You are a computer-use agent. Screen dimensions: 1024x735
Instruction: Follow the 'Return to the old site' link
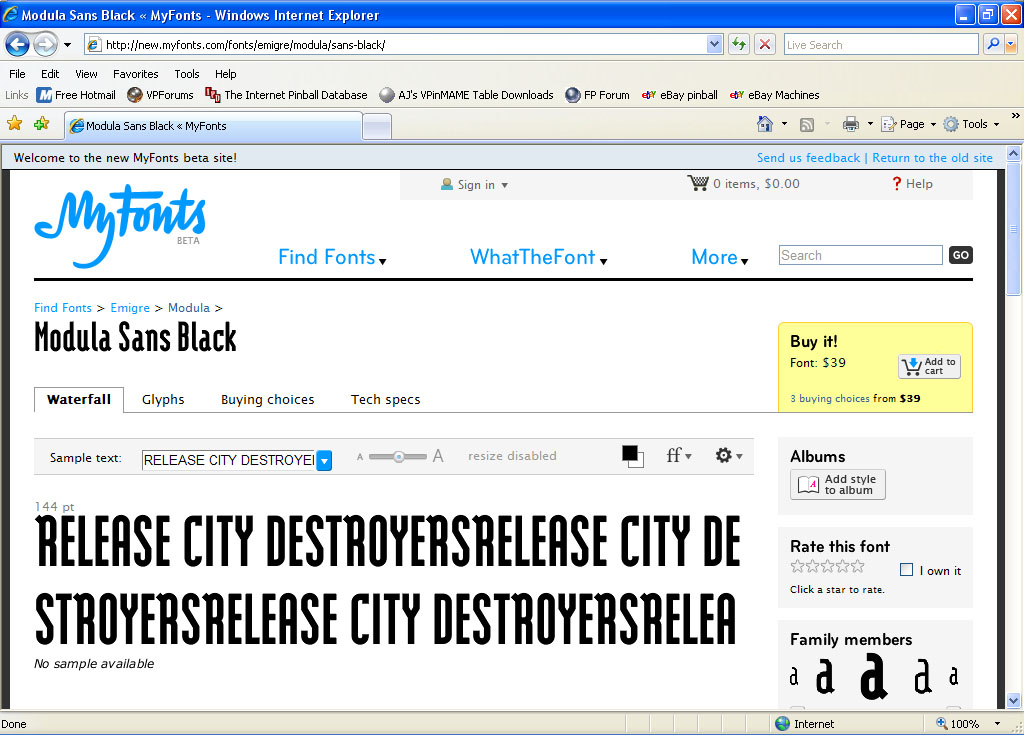pos(932,158)
